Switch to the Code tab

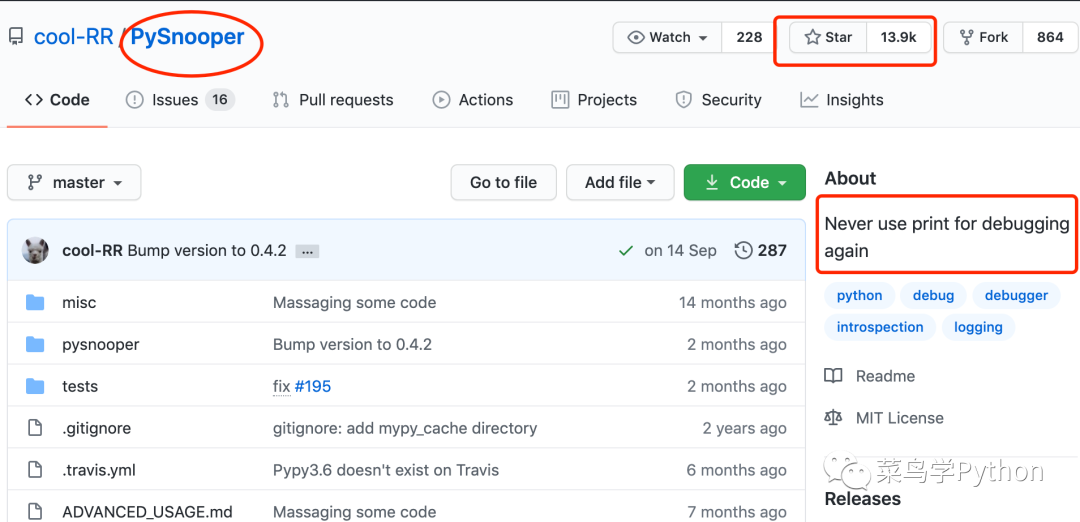click(57, 100)
